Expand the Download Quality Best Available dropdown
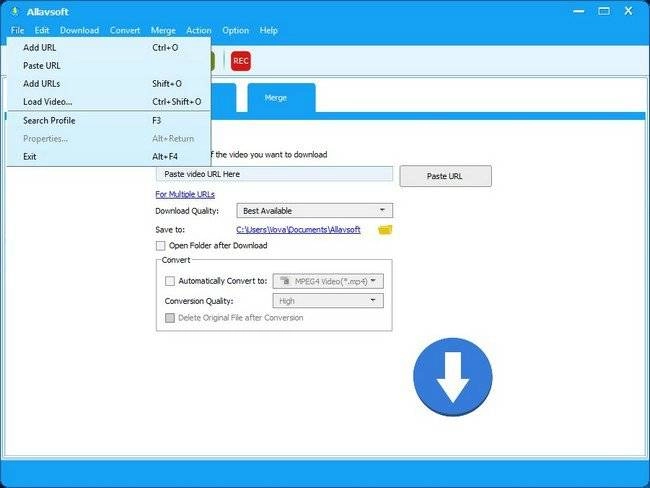 click(315, 211)
